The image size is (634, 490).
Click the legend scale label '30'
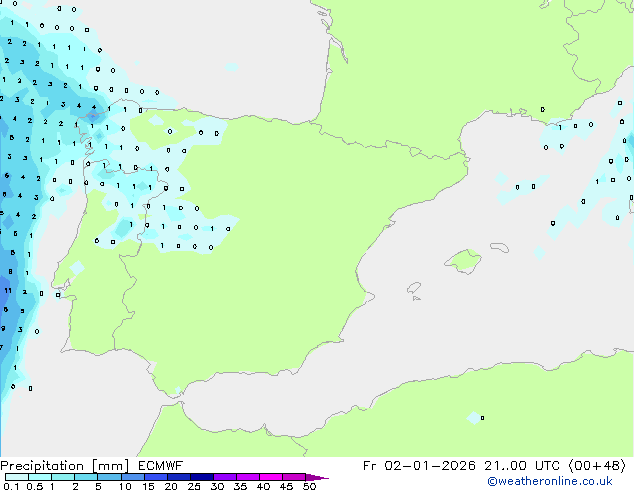pos(217,486)
